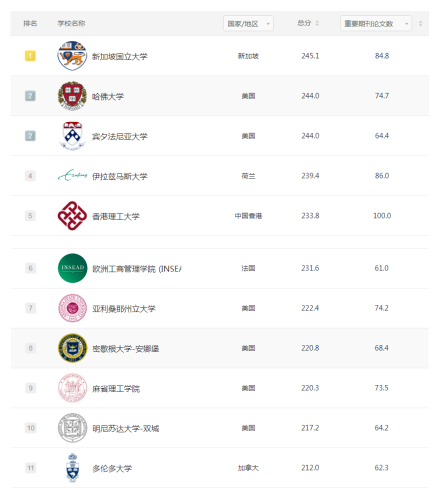Open the 新加坡国立大学 school link
Screen dimensions: 440x499
[x=120, y=56]
